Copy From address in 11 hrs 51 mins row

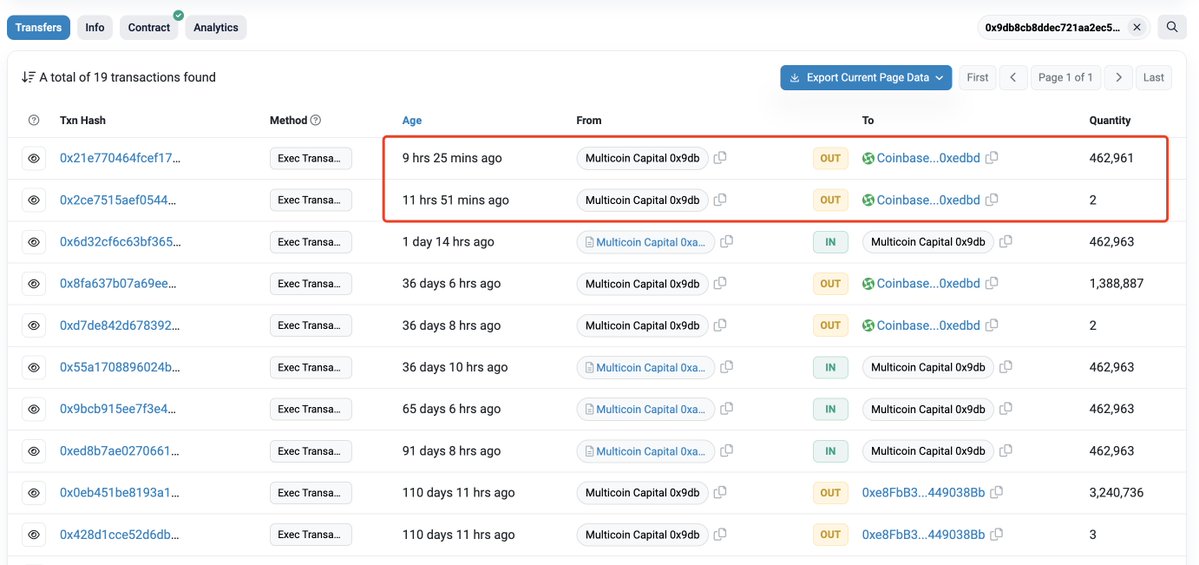point(720,200)
